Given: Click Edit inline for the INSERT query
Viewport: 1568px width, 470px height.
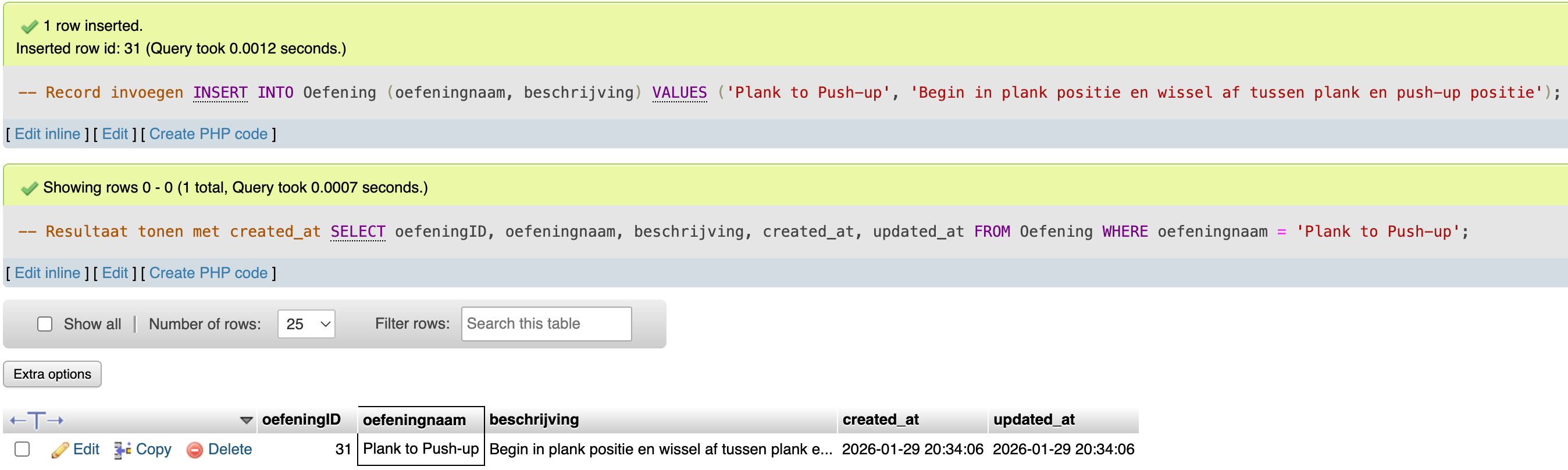Looking at the screenshot, I should [x=48, y=134].
